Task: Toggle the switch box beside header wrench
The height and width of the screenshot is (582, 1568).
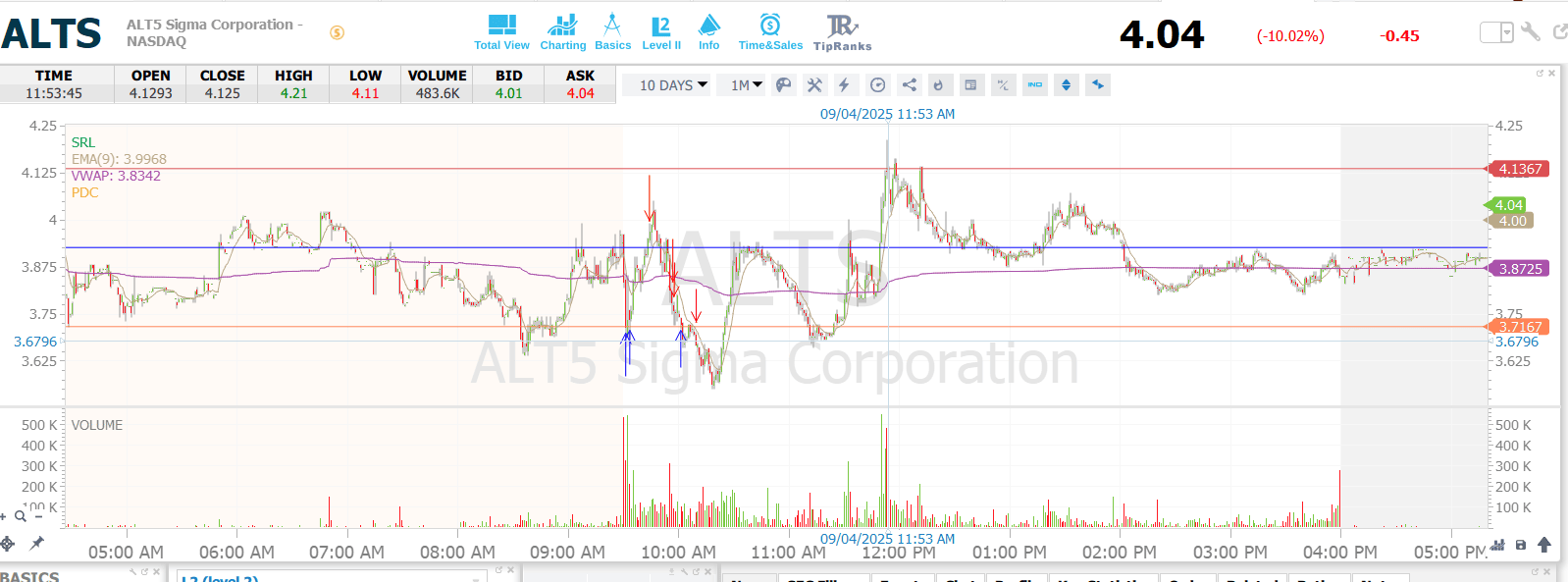Action: (x=1496, y=32)
